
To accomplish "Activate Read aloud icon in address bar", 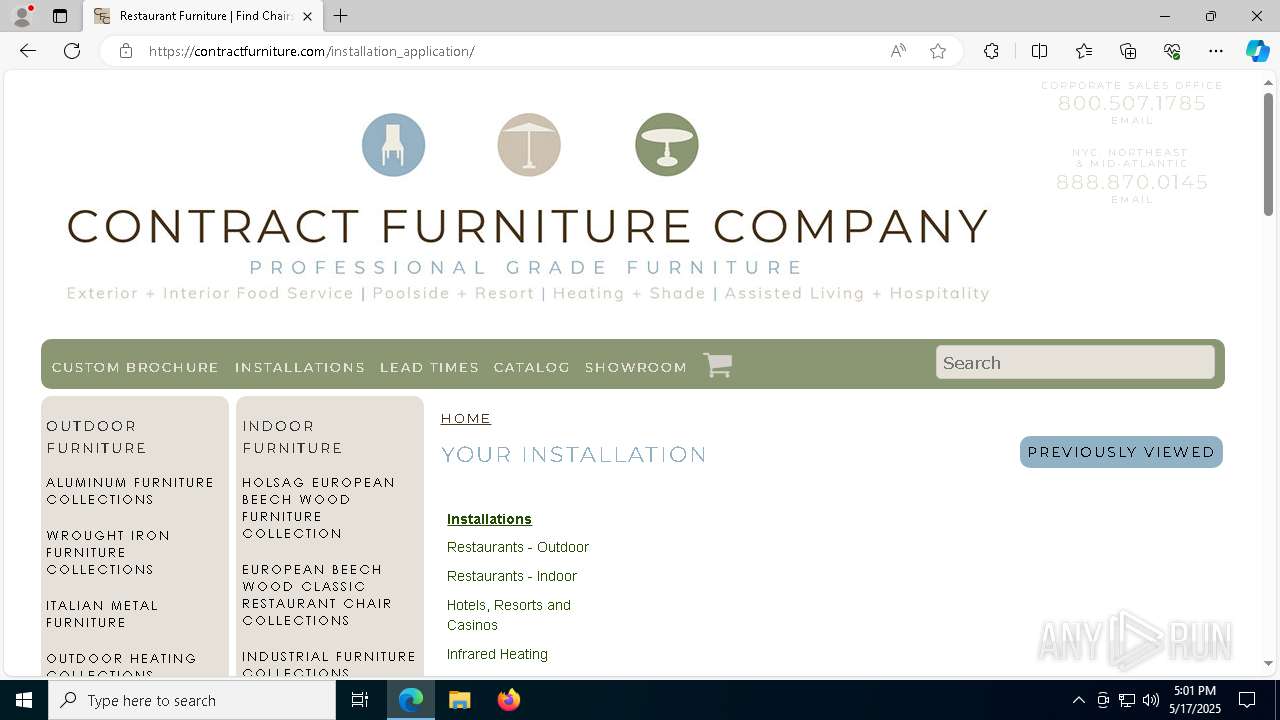I will tap(898, 51).
